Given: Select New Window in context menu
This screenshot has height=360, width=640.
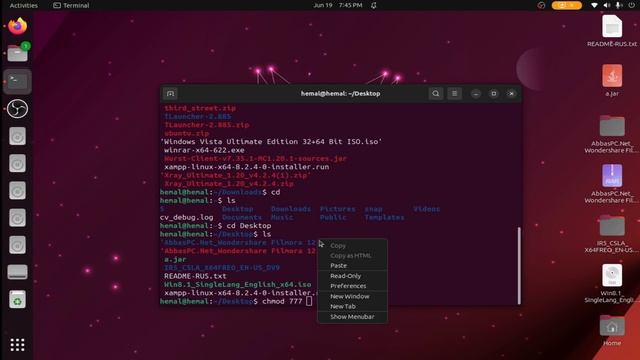Looking at the screenshot, I should (x=350, y=296).
